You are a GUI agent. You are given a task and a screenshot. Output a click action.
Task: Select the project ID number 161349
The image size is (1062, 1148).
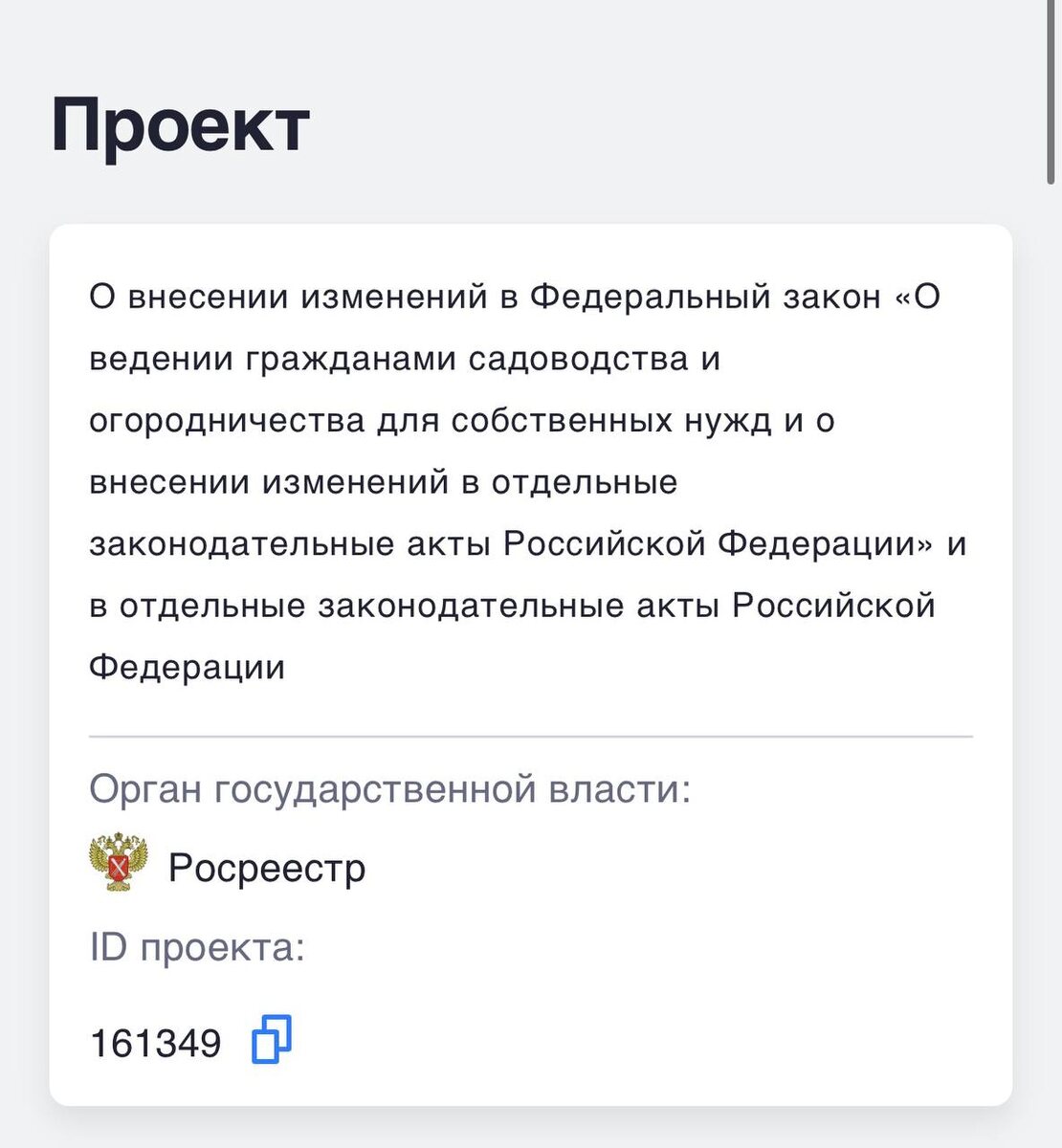155,1042
